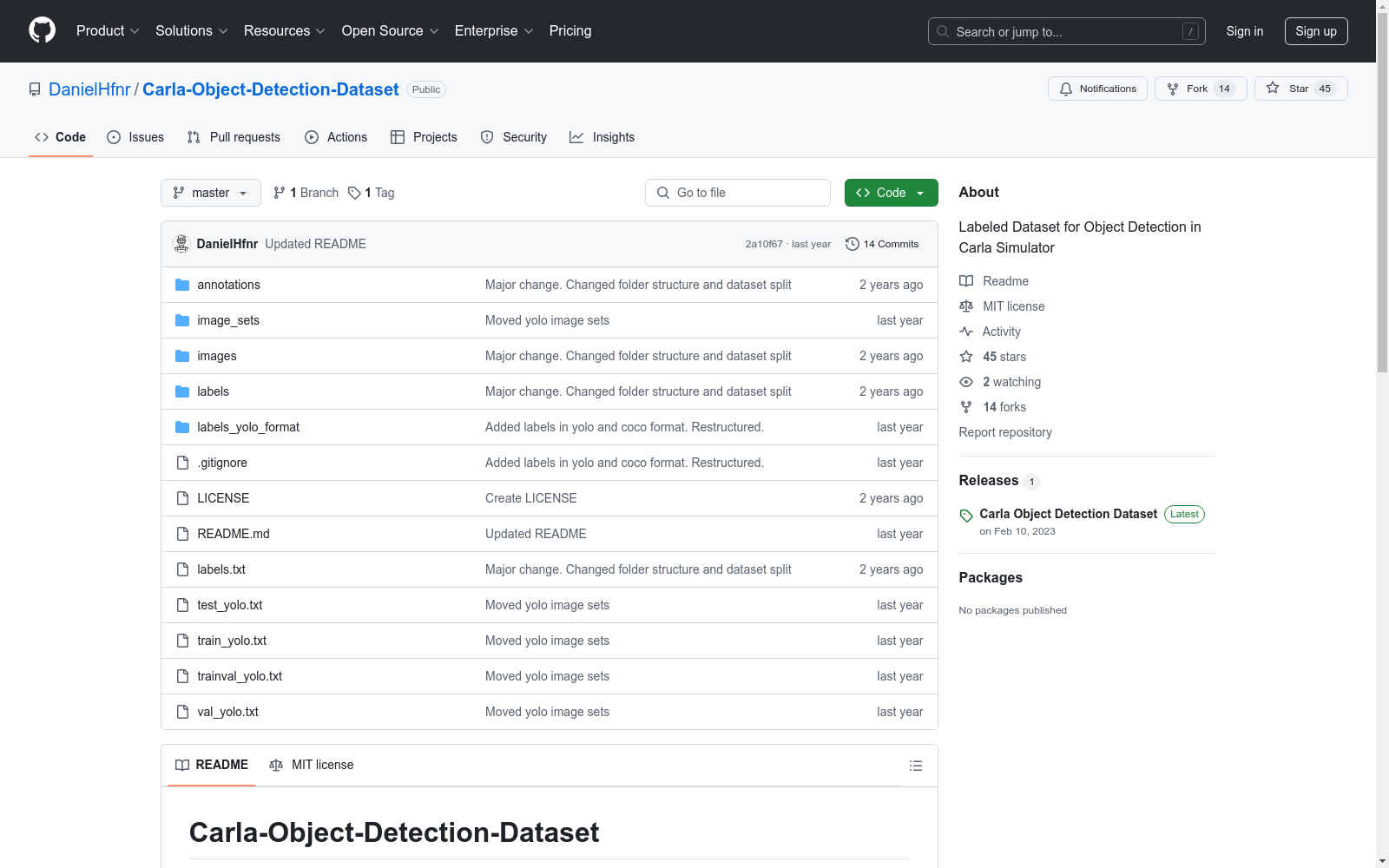Open the Open Source dropdown
This screenshot has height=868, width=1389.
(391, 30)
